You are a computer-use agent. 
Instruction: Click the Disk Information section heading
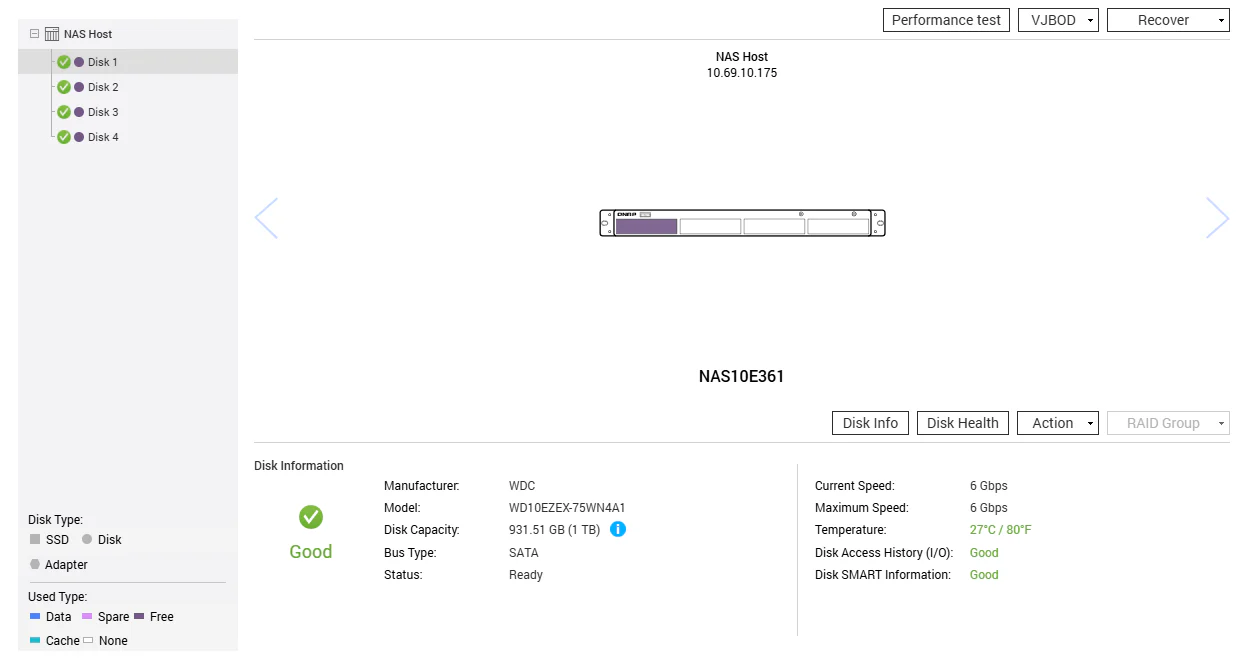299,466
